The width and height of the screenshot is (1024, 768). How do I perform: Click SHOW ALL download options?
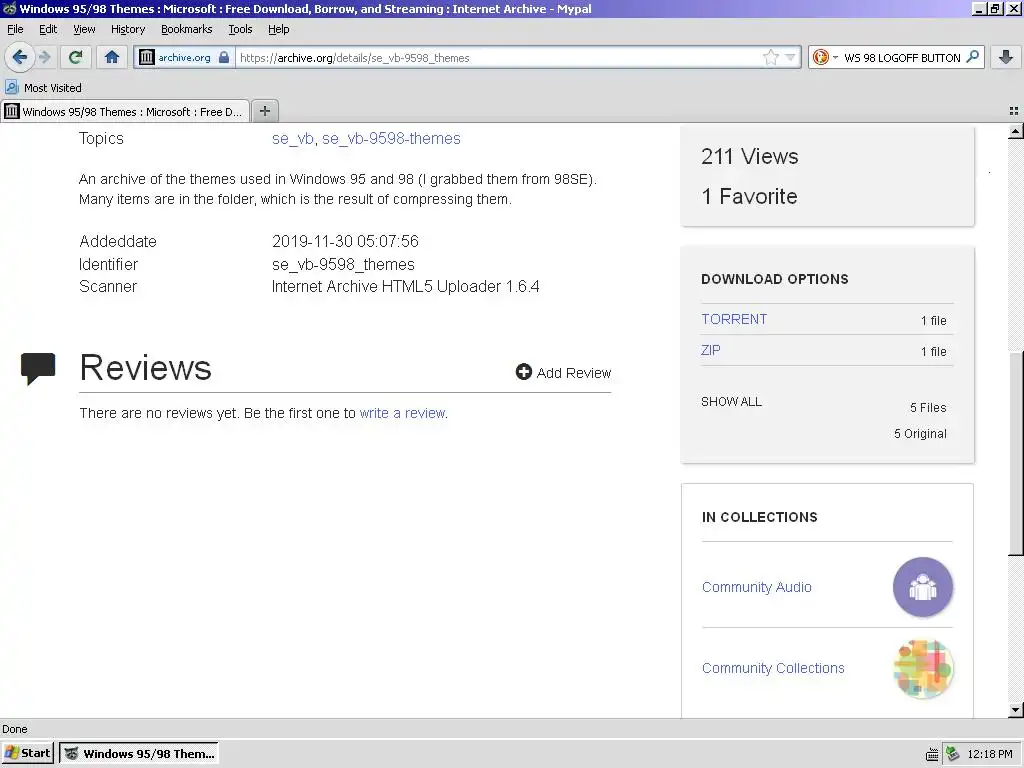click(731, 402)
